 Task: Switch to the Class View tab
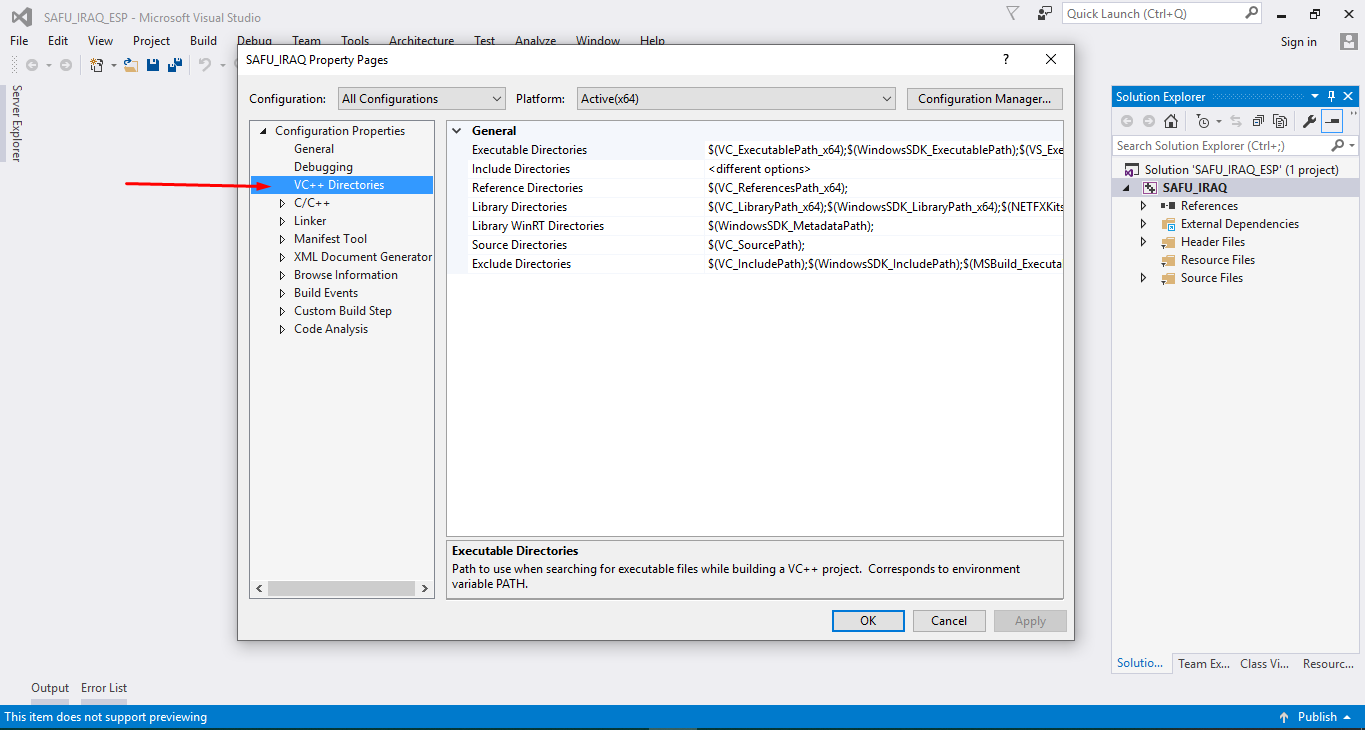click(1265, 664)
